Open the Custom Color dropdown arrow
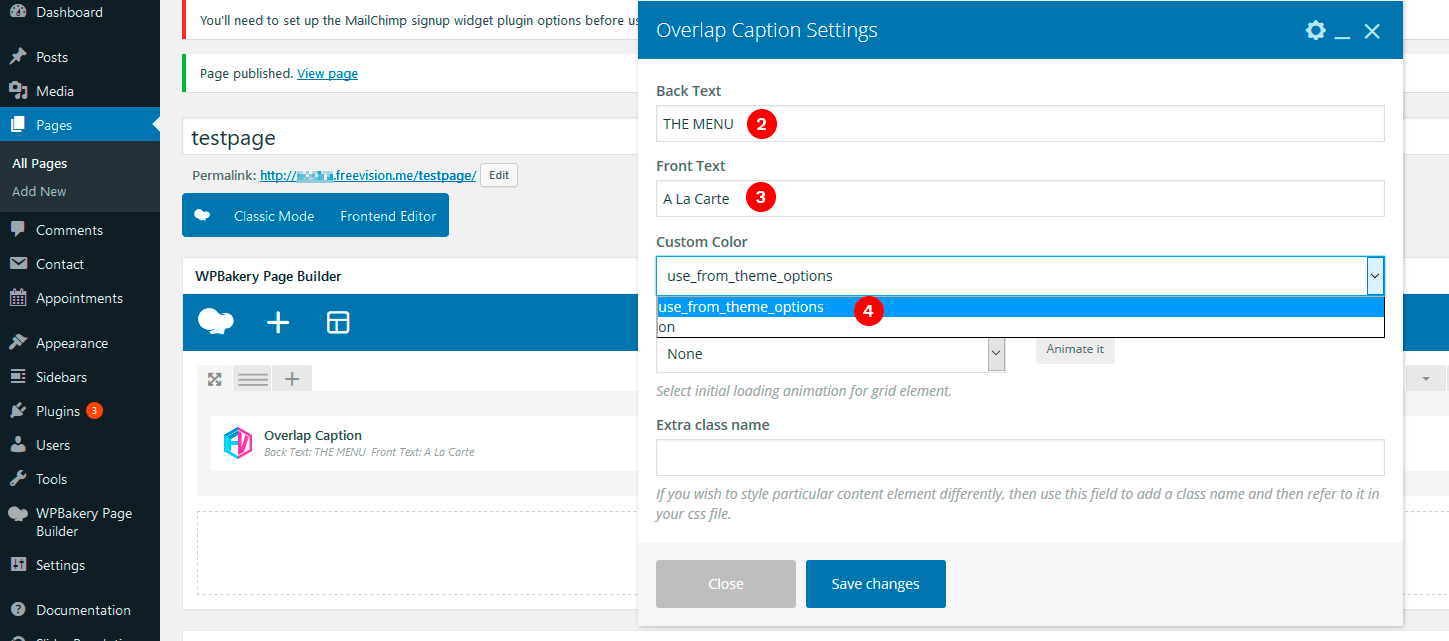Image resolution: width=1449 pixels, height=641 pixels. click(x=1375, y=276)
